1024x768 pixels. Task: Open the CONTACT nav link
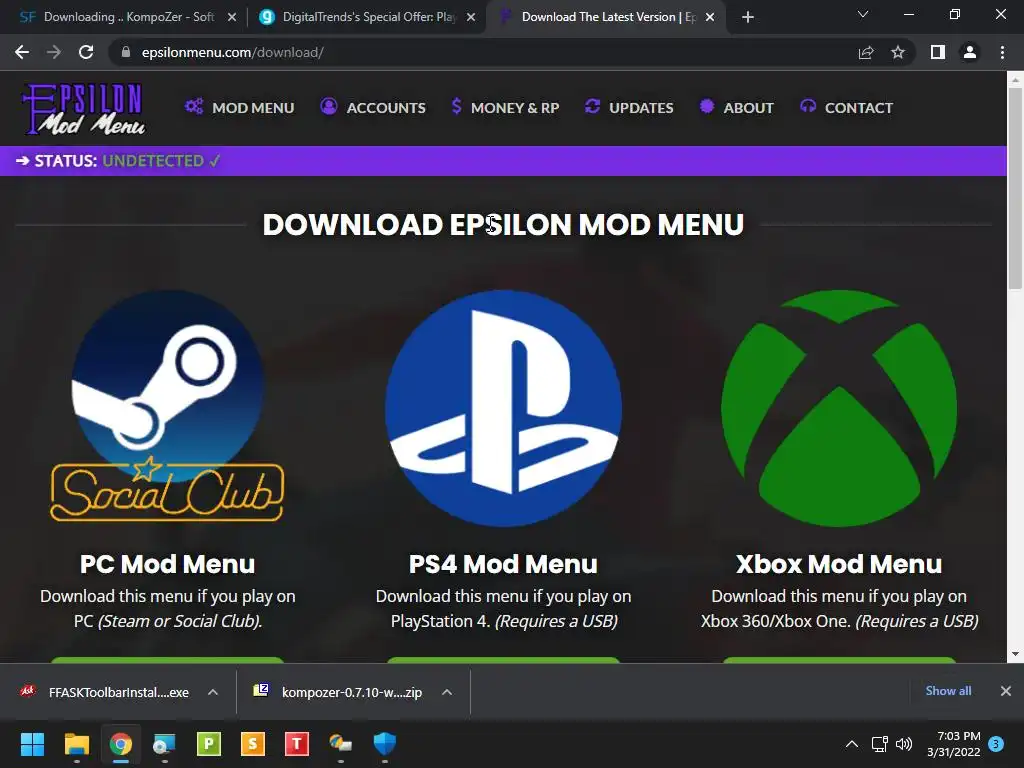click(859, 108)
